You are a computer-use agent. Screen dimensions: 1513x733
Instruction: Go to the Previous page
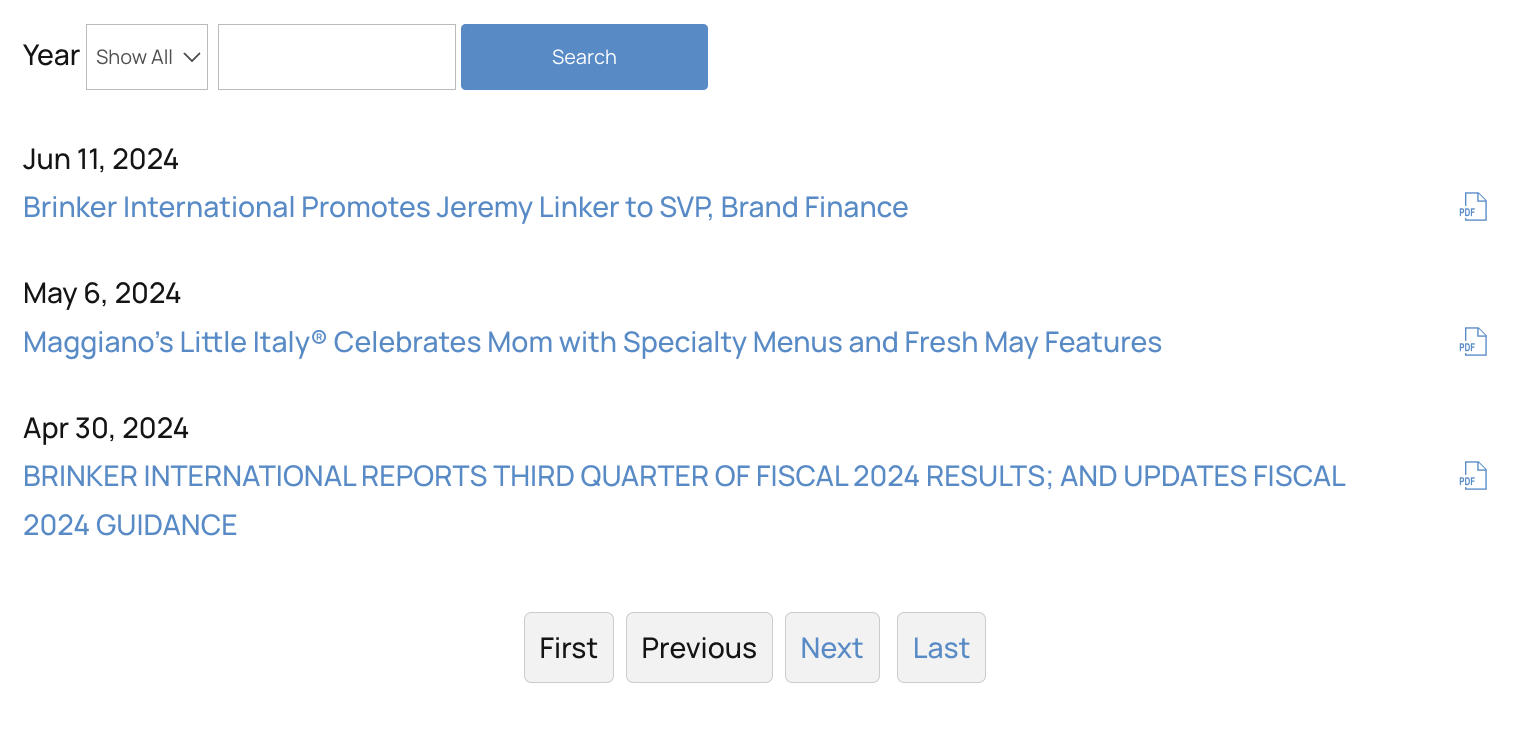[x=699, y=648]
